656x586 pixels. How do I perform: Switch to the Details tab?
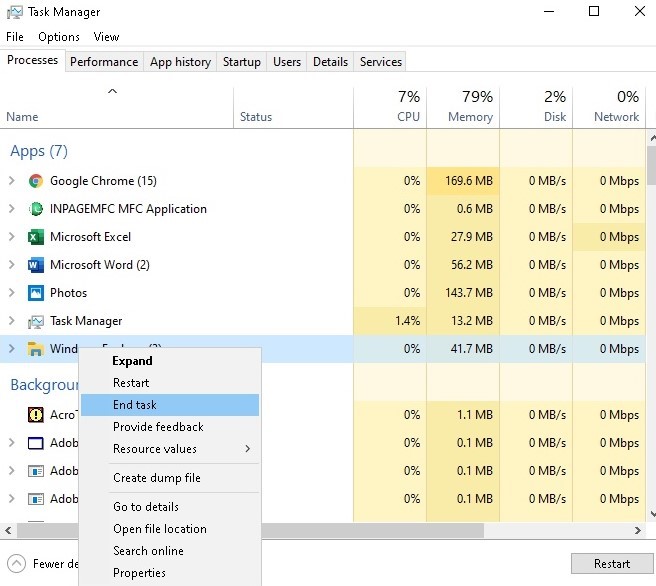330,62
